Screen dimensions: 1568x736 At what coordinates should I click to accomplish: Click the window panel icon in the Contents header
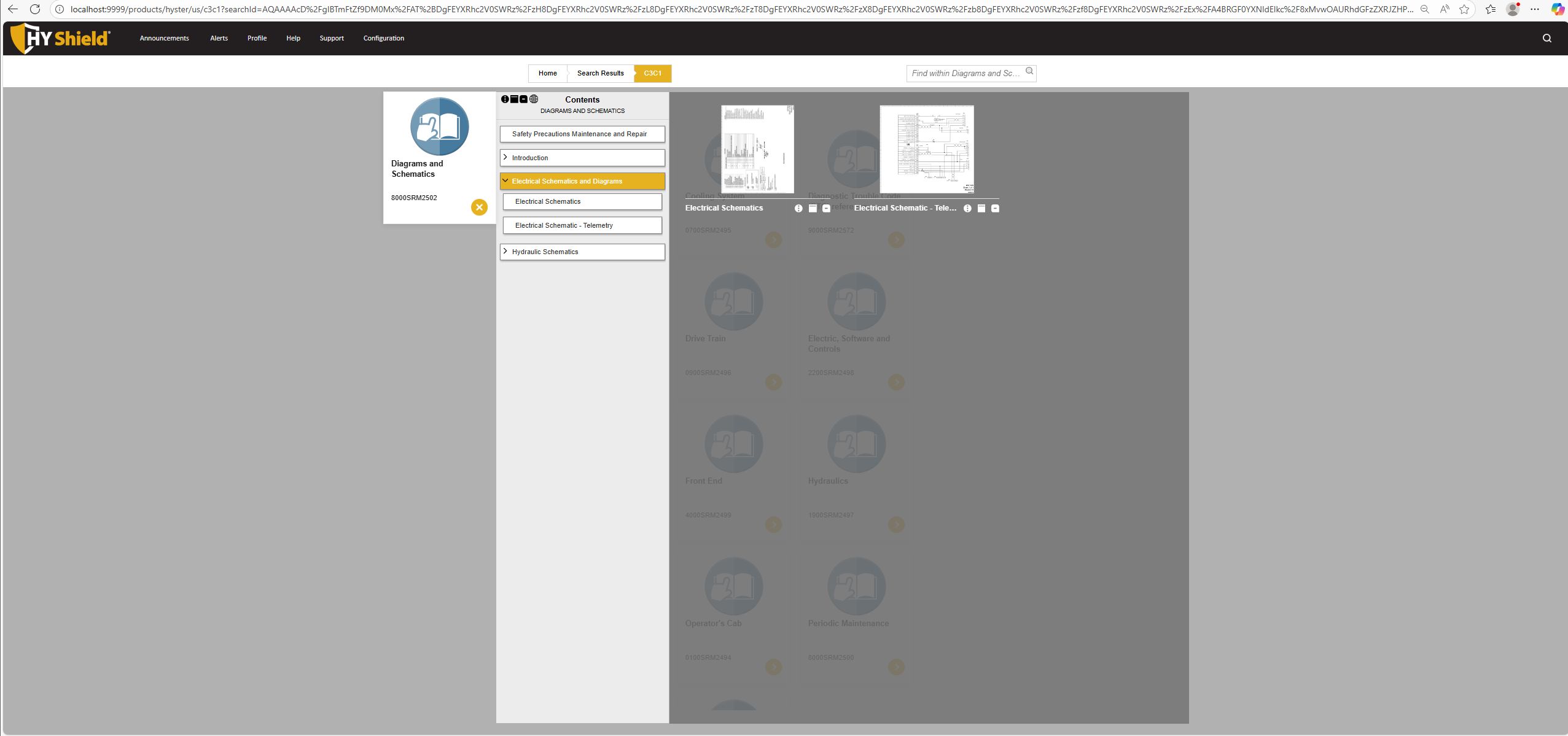click(x=514, y=99)
